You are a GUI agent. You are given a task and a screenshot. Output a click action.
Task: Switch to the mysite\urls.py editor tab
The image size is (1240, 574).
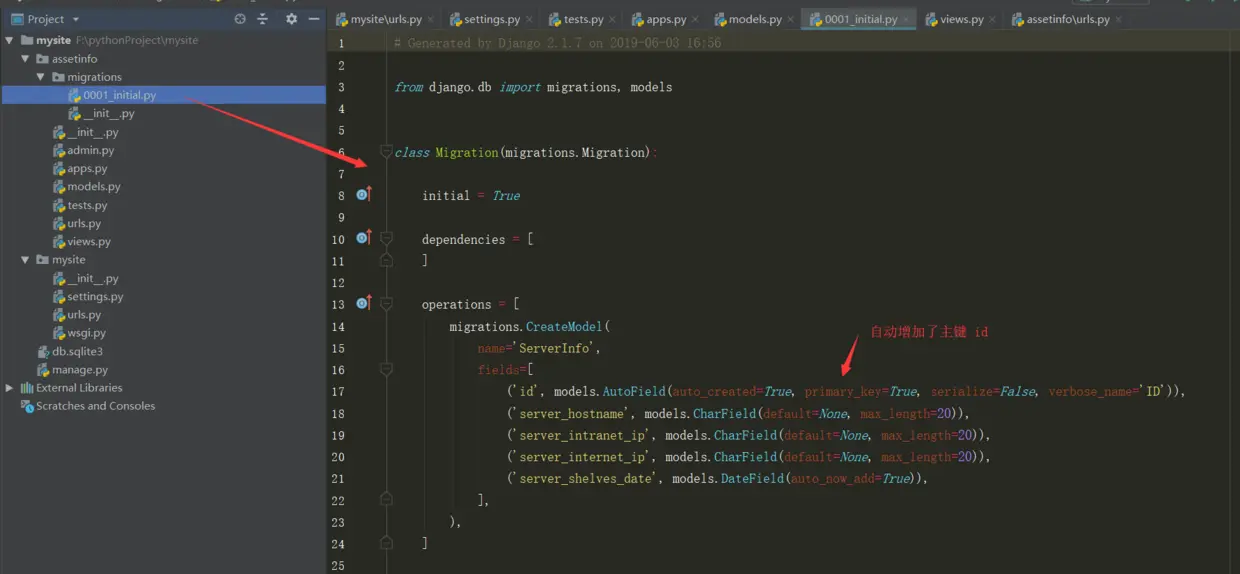pyautogui.click(x=386, y=19)
